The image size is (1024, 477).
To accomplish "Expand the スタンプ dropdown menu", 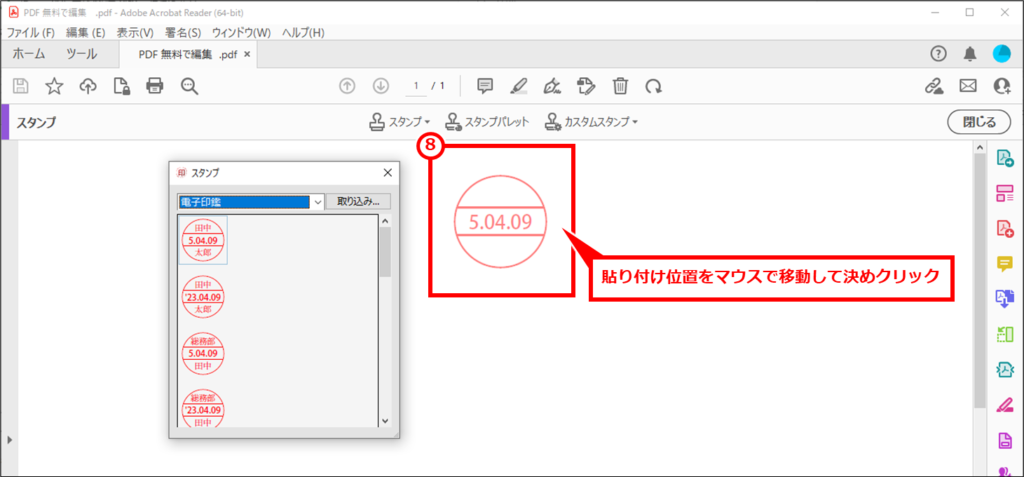I will pyautogui.click(x=400, y=122).
